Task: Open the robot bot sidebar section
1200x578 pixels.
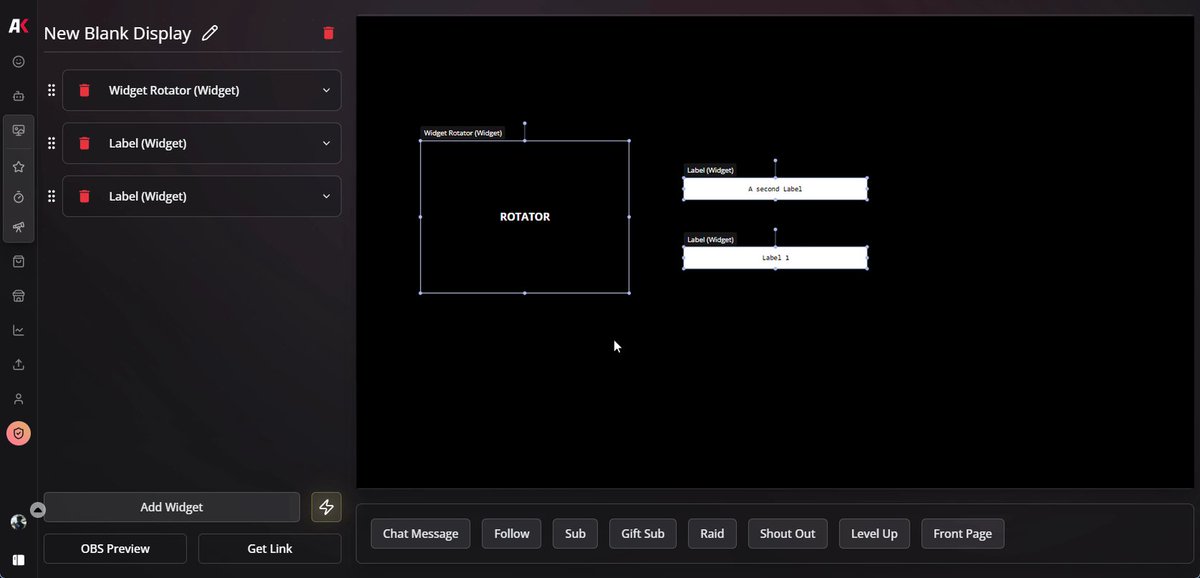Action: tap(18, 96)
